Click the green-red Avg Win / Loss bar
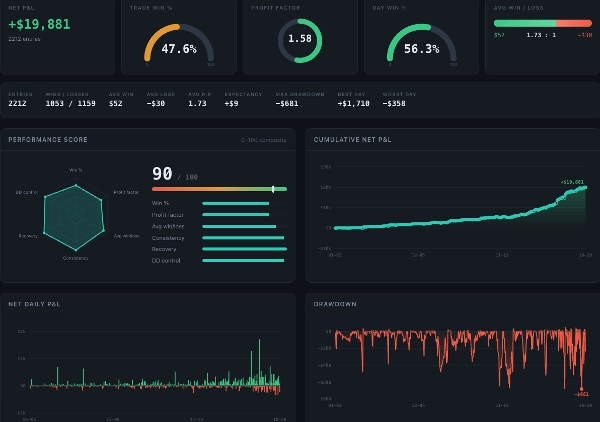 click(x=543, y=23)
